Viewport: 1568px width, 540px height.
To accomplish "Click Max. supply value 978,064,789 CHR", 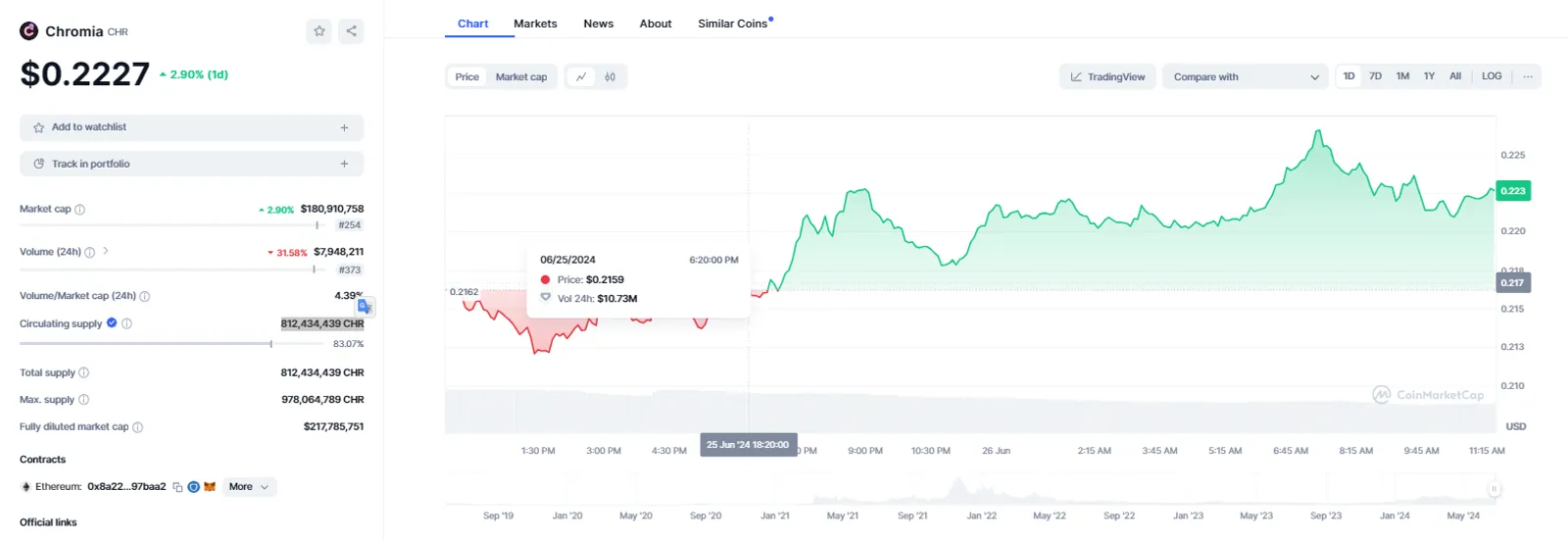I will point(322,400).
